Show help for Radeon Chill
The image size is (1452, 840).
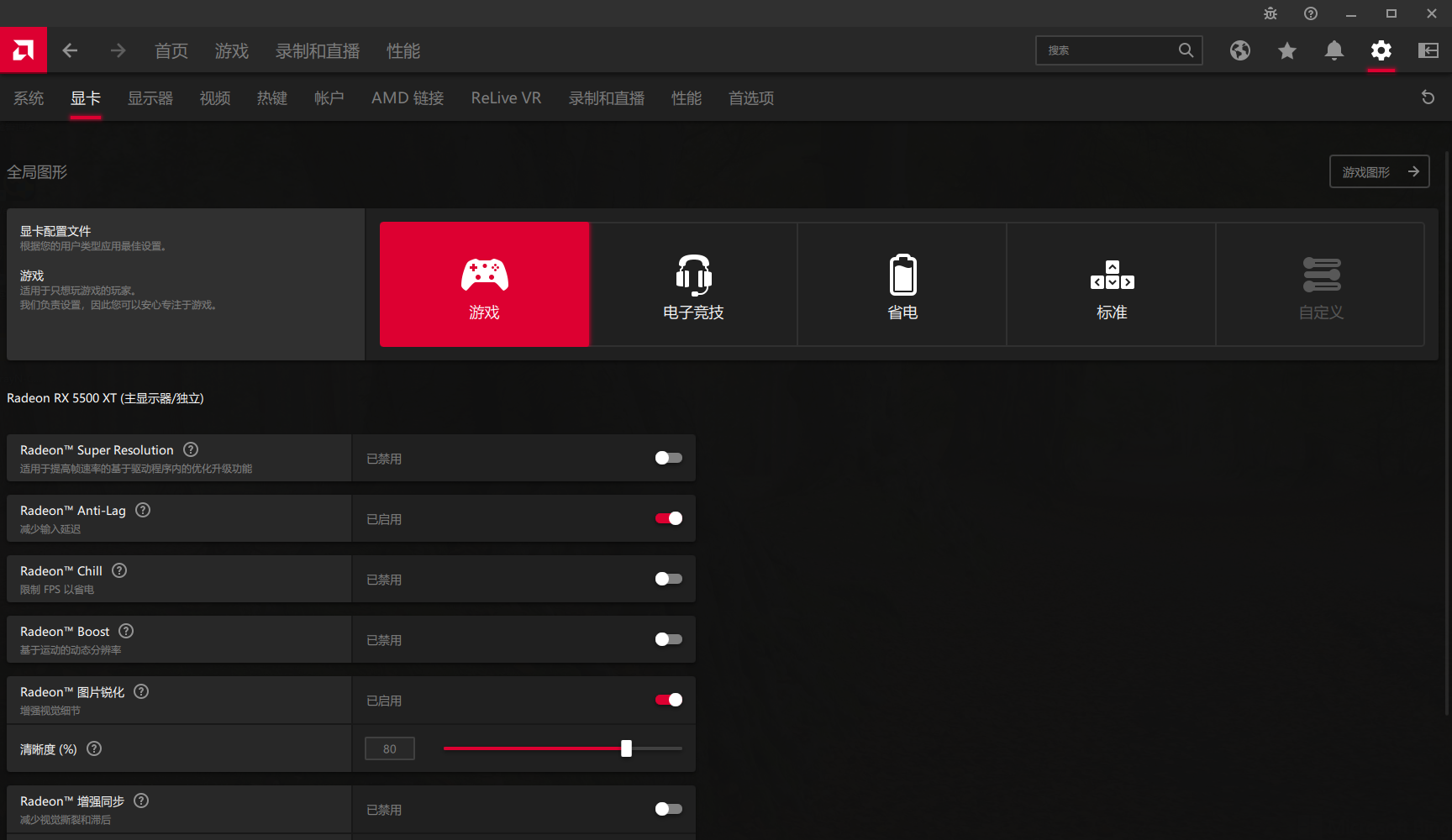pos(119,570)
